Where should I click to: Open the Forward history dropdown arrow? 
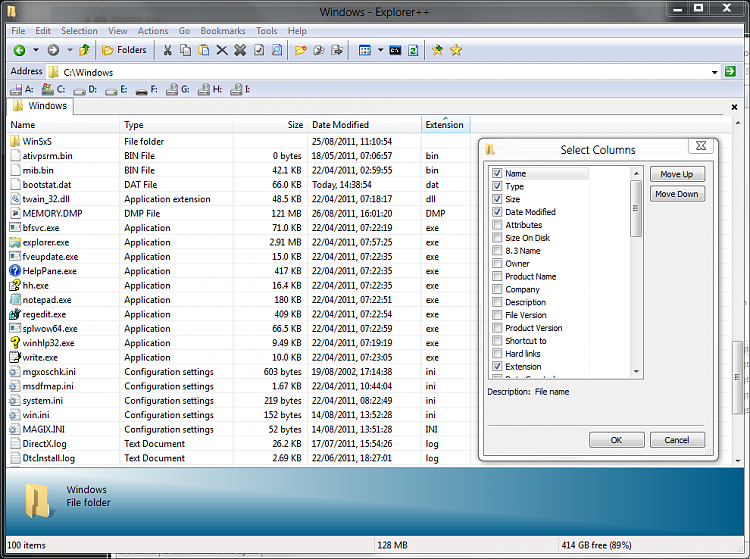(70, 50)
